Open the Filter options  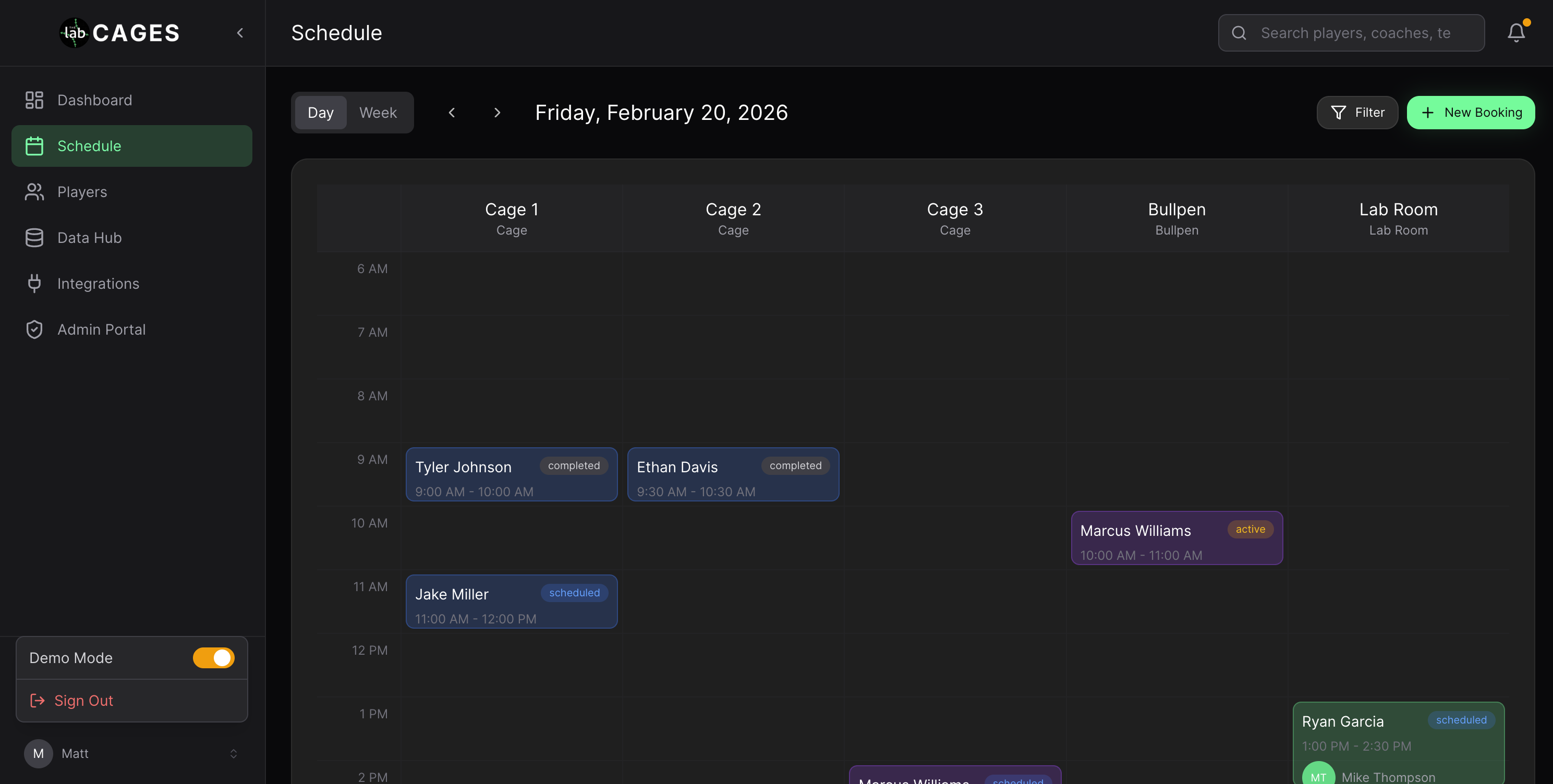coord(1356,113)
